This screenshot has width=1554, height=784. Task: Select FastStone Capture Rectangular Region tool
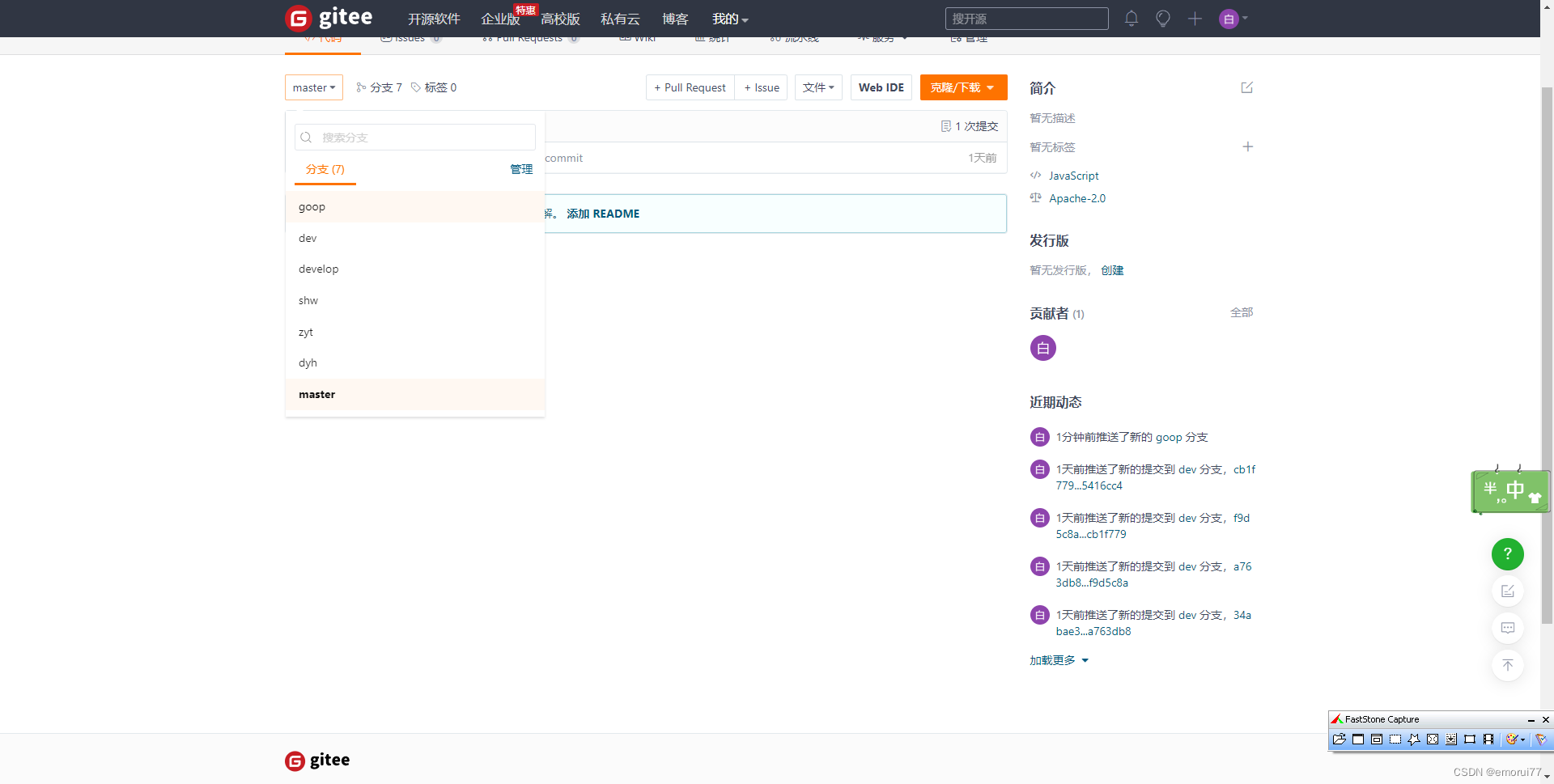coord(1395,740)
